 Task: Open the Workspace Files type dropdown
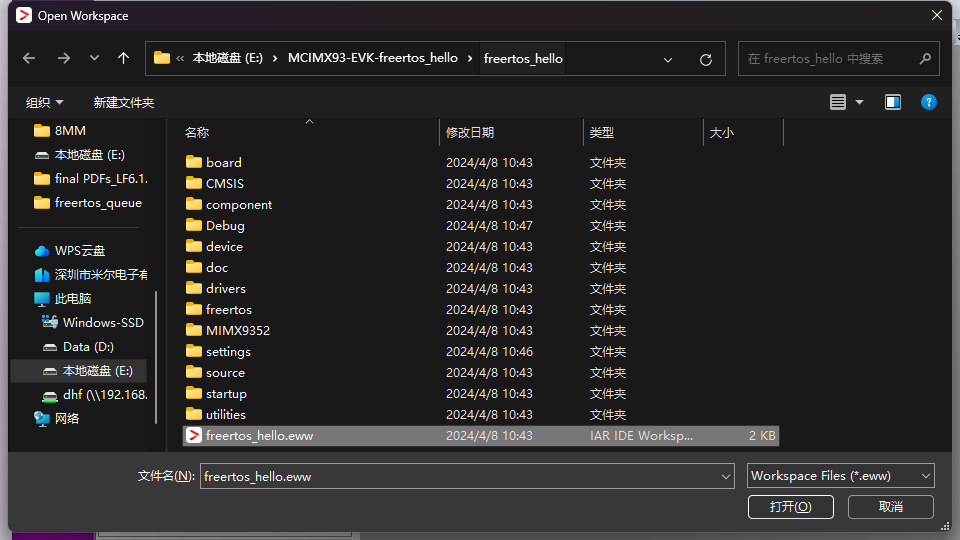[840, 476]
